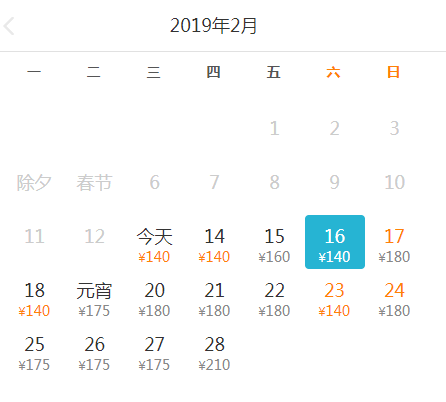Pick February 18 at ¥140
Image resolution: width=446 pixels, height=402 pixels.
click(x=34, y=296)
